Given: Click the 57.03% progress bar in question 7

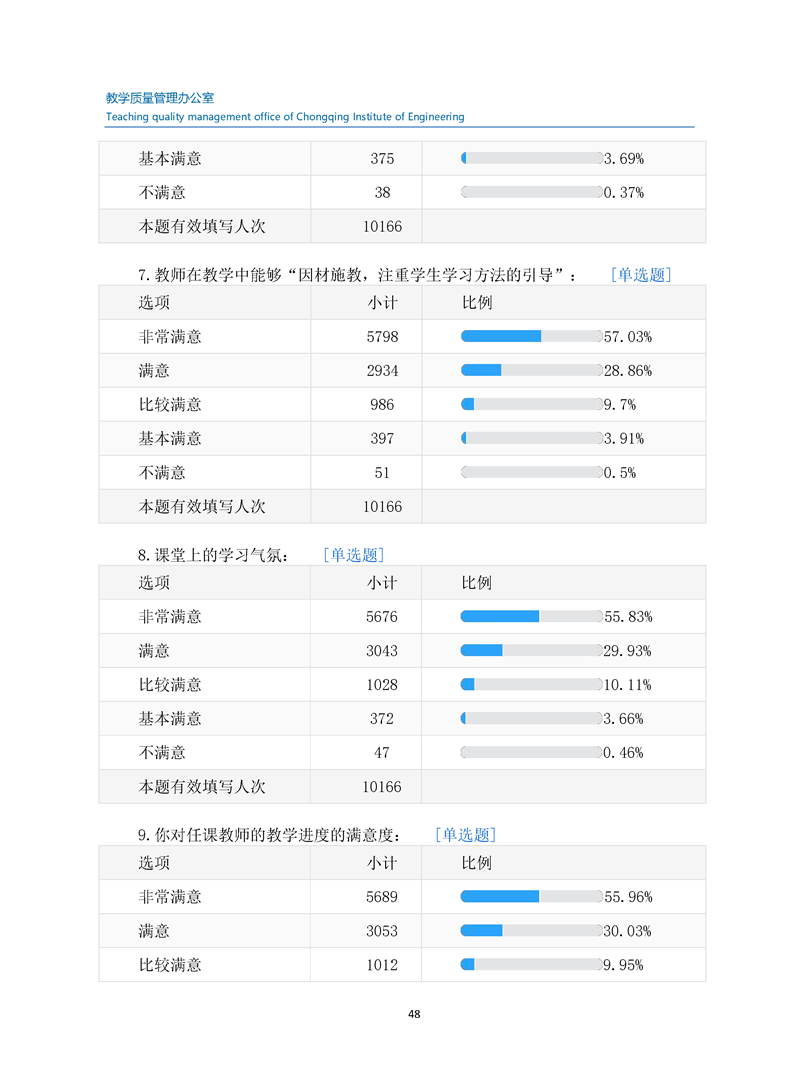Looking at the screenshot, I should coord(531,337).
